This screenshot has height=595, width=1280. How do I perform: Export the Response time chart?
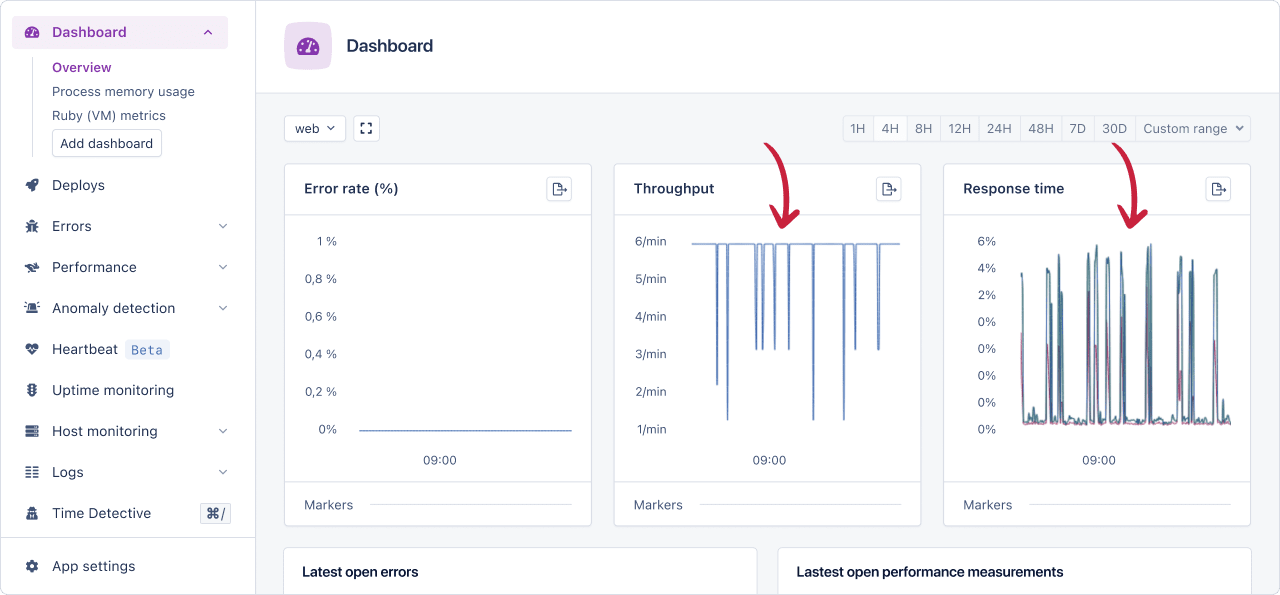click(x=1218, y=188)
